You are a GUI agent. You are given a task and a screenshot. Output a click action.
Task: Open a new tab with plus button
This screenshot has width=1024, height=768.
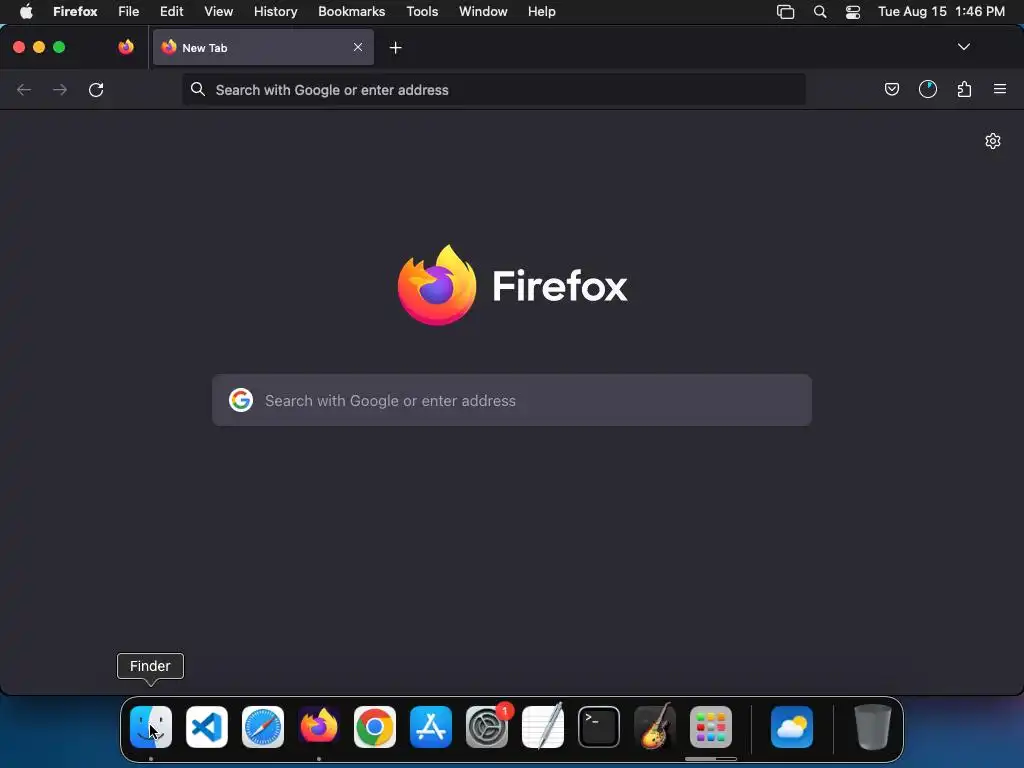click(395, 48)
